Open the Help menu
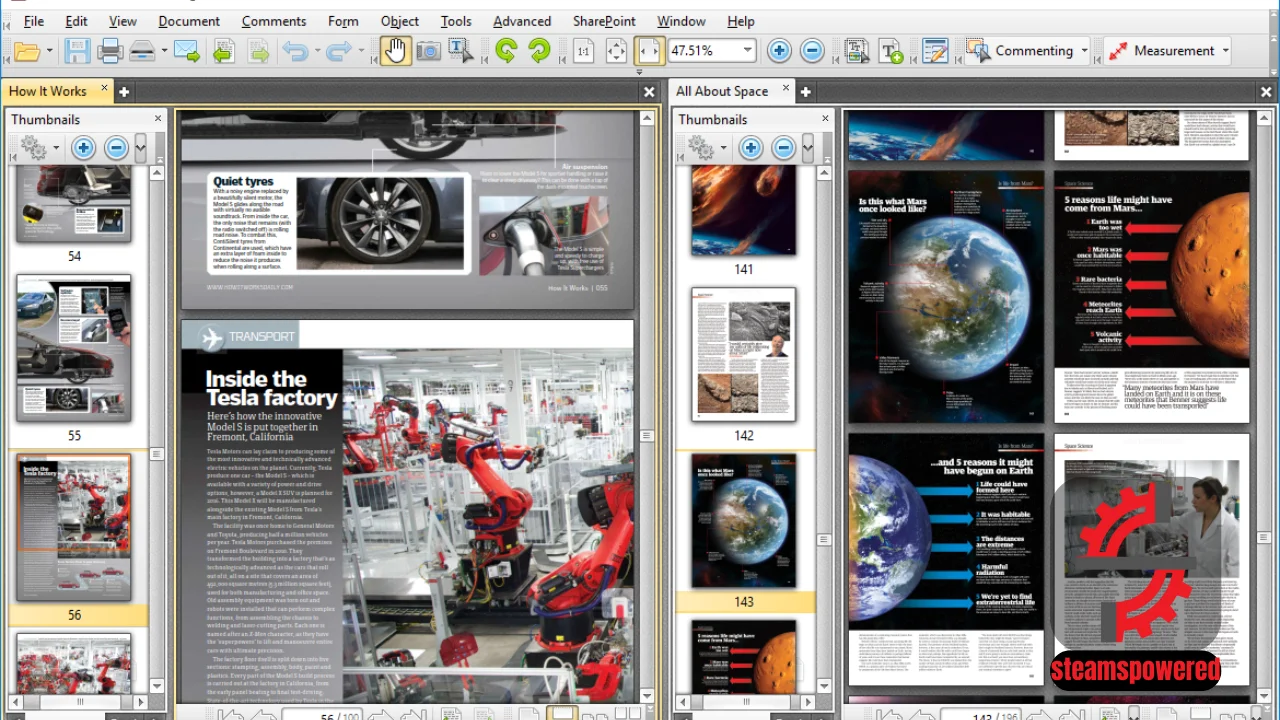Image resolution: width=1280 pixels, height=720 pixels. point(741,21)
